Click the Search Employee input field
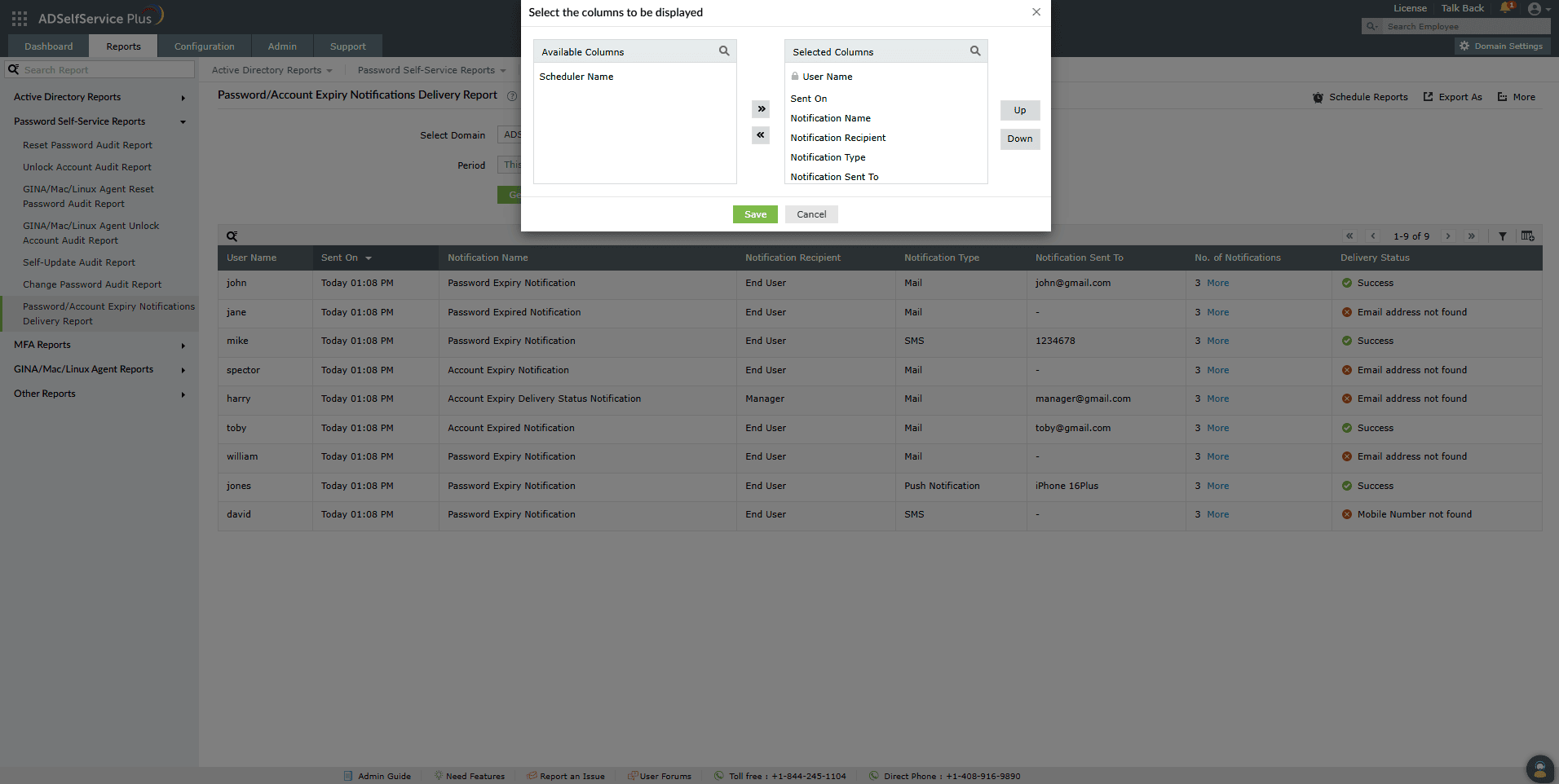1559x784 pixels. tap(1460, 26)
